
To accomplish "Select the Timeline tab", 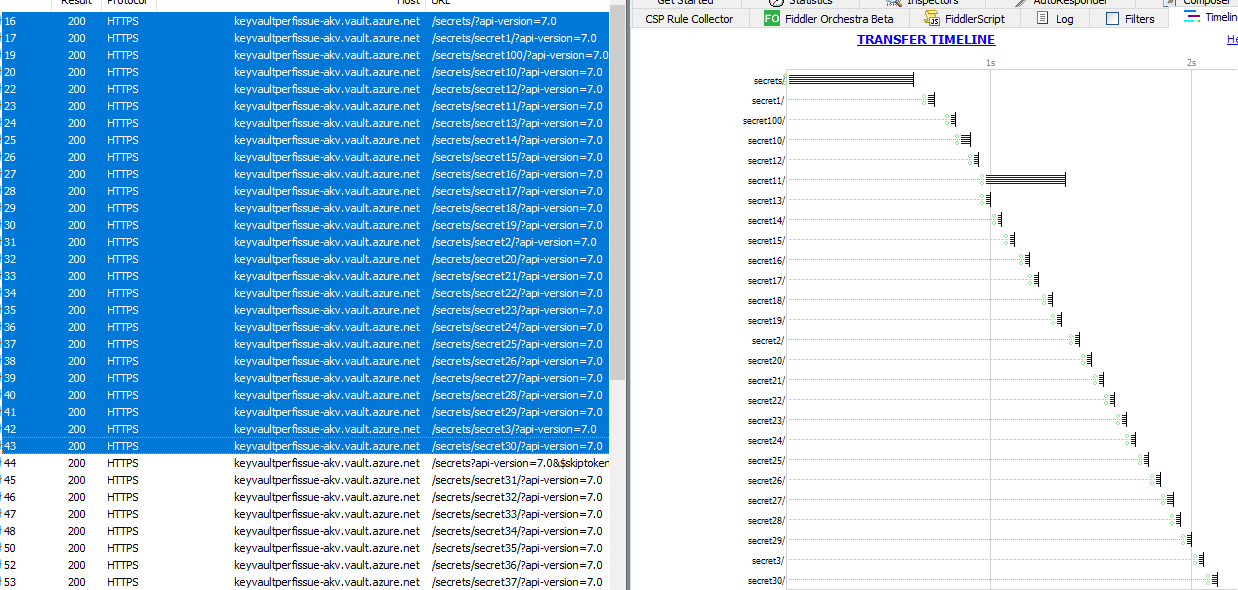I will [x=1210, y=19].
